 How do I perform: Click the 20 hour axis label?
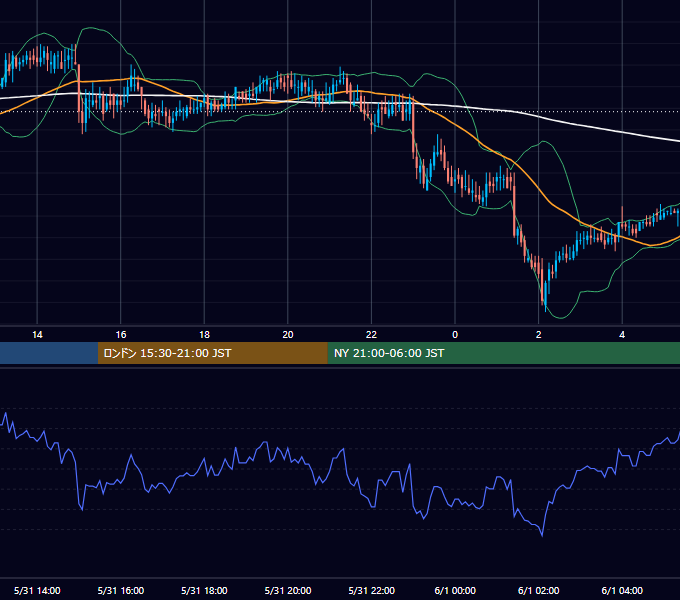[x=288, y=335]
